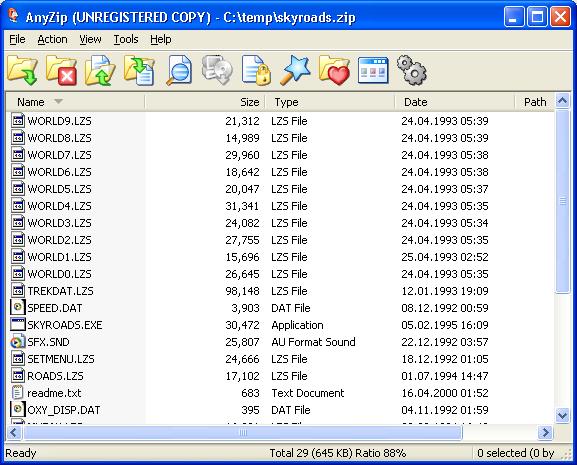
Task: Select file name WORLD2.LZS
Action: click(60, 240)
